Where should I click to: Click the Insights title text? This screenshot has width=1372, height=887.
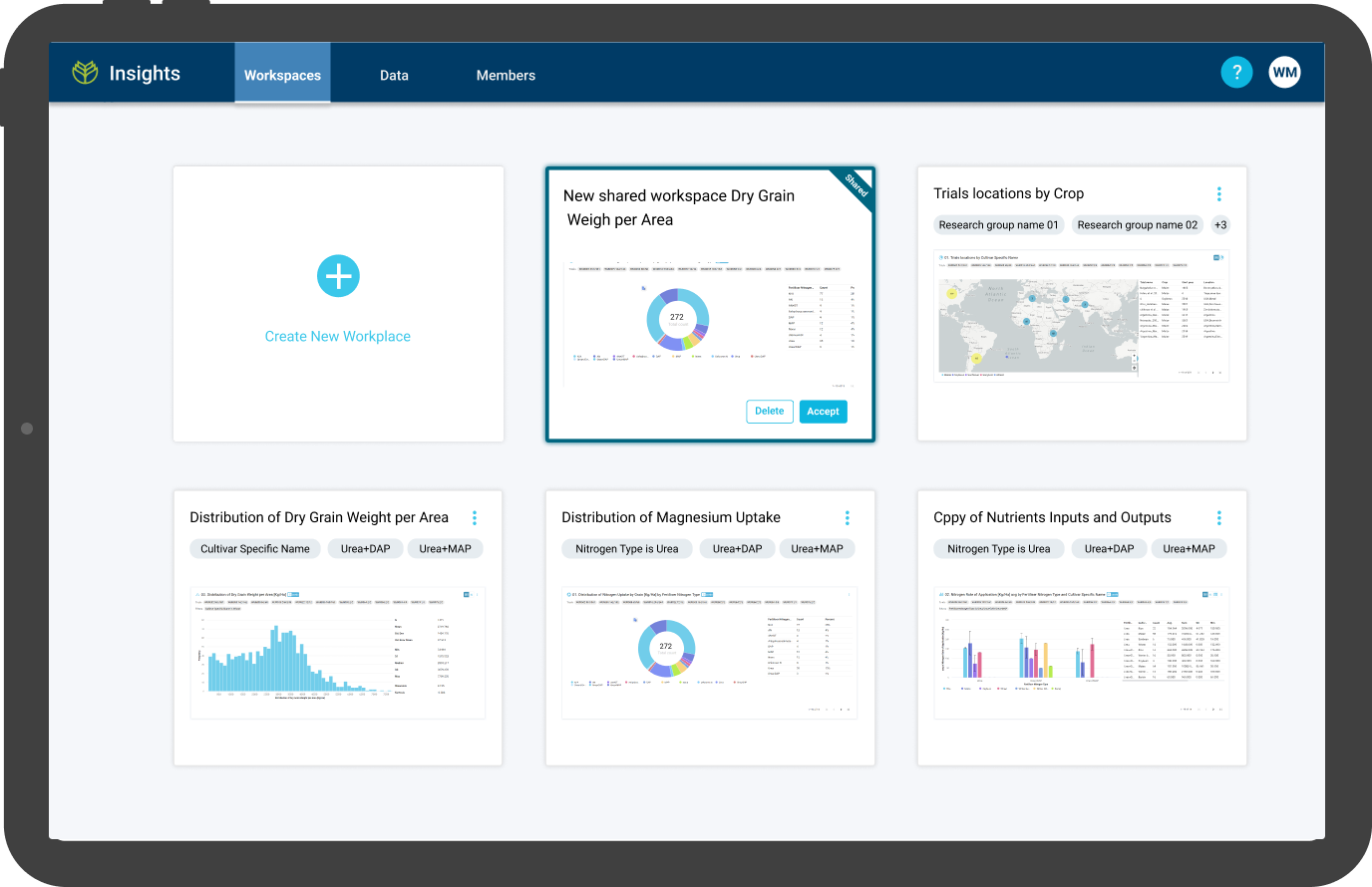(145, 73)
